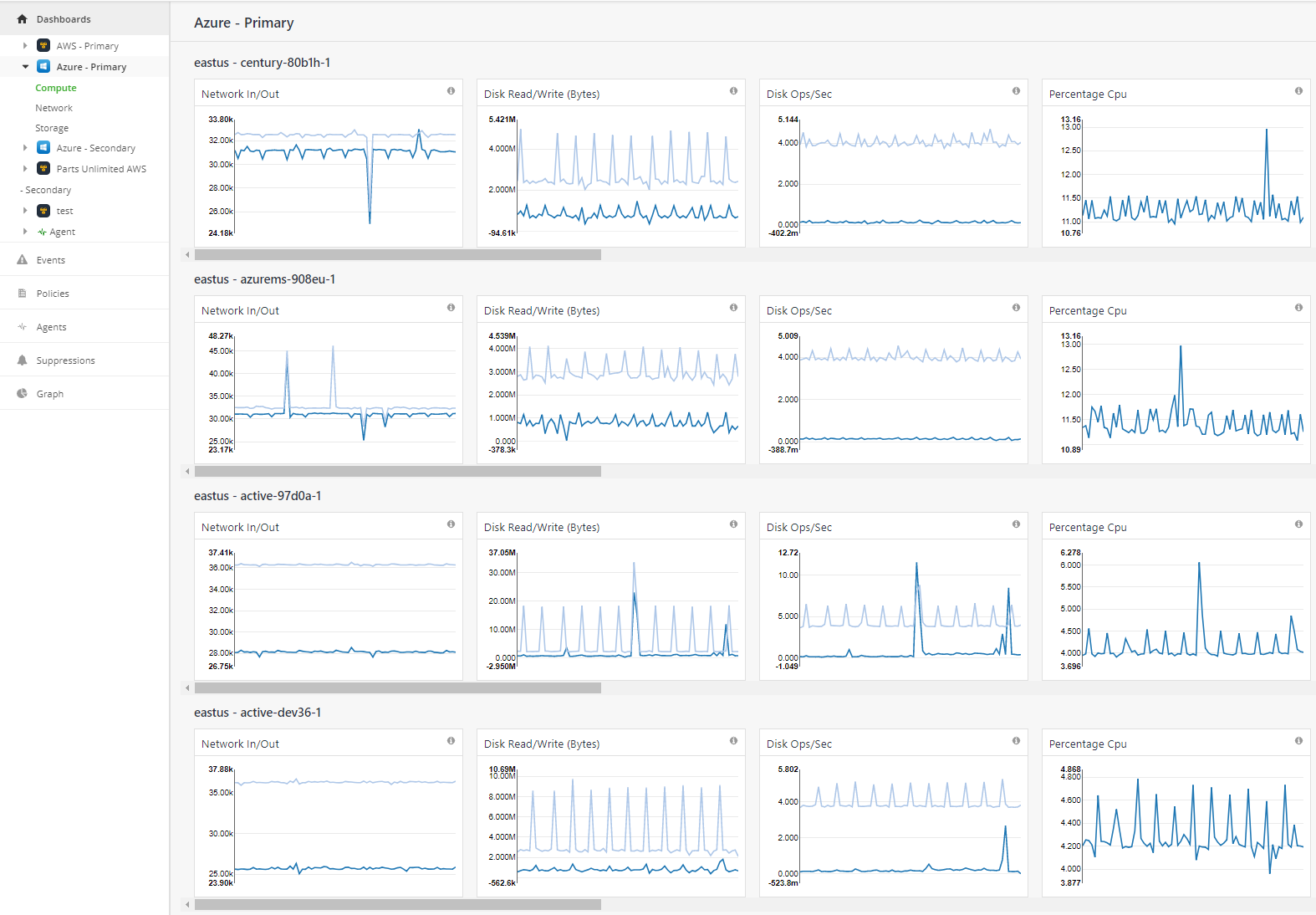The image size is (1316, 915).
Task: Expand the test tree node
Action: click(25, 211)
